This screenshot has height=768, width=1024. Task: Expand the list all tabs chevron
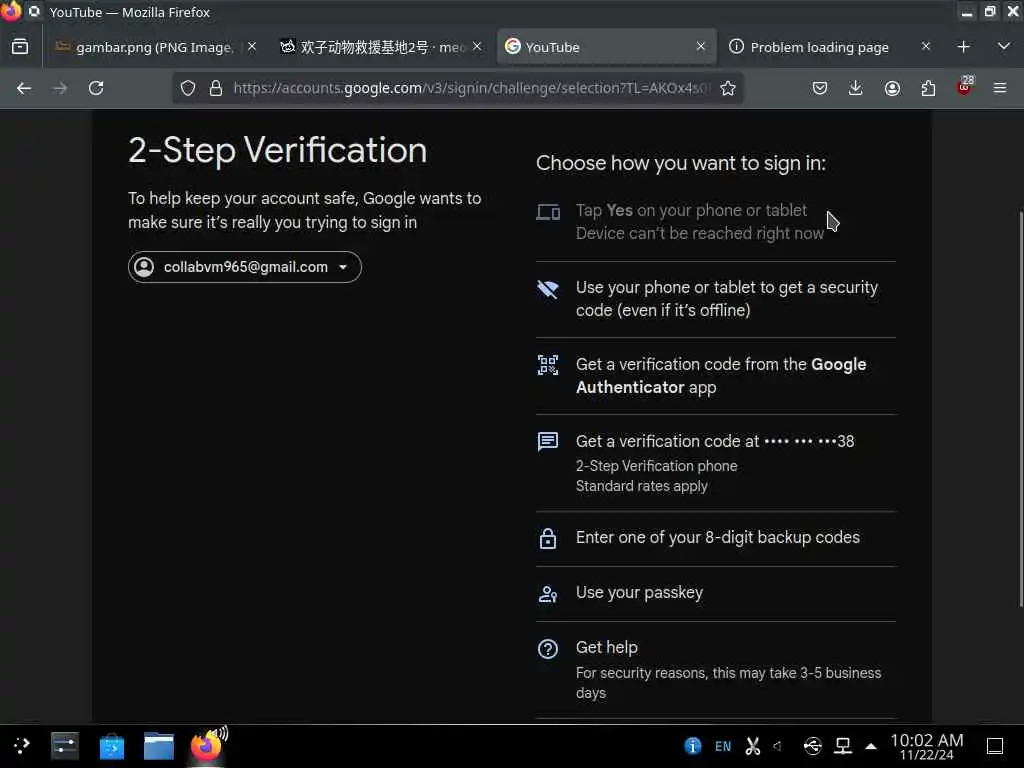(1004, 47)
